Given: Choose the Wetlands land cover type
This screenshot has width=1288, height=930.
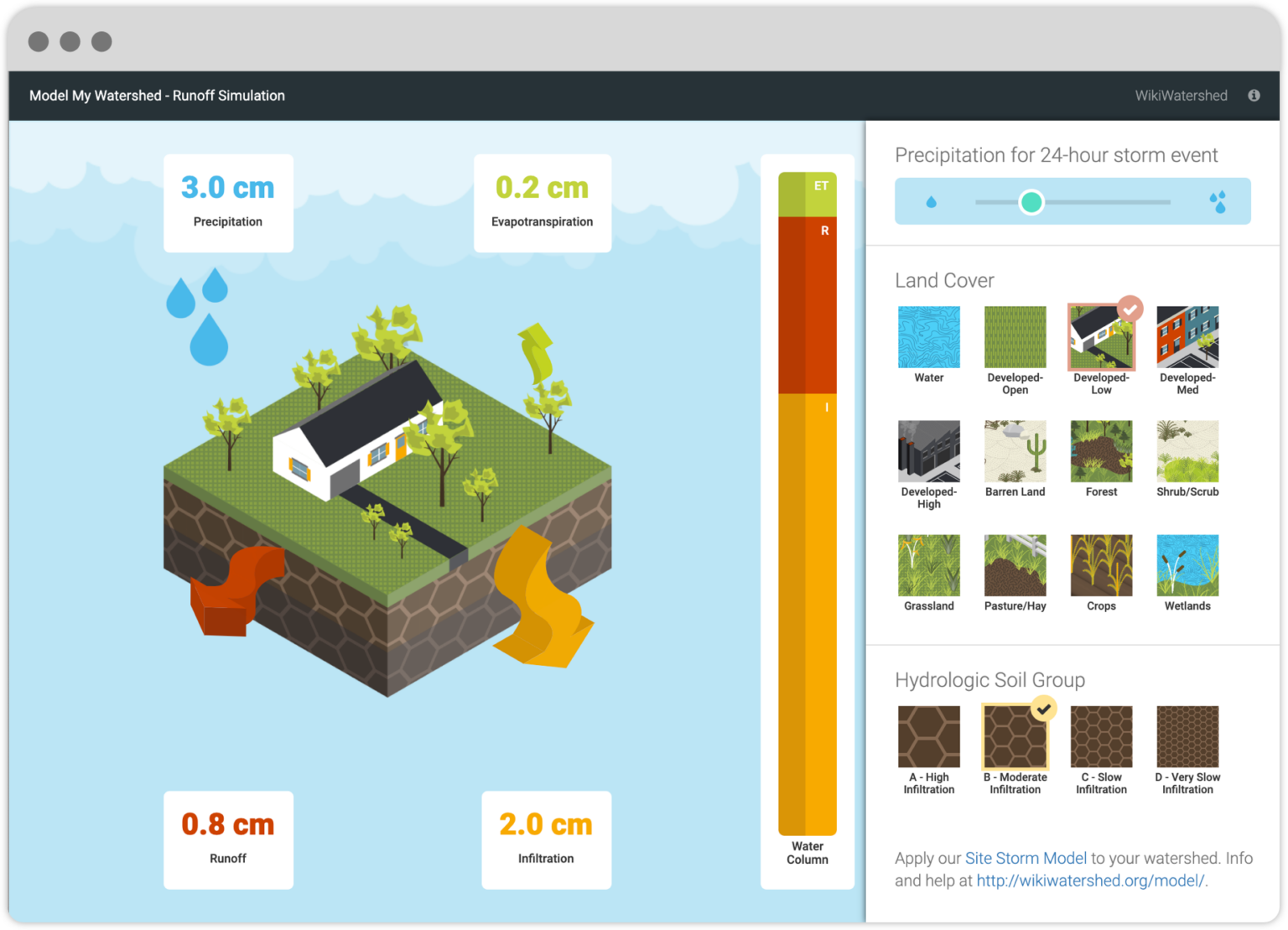Looking at the screenshot, I should 1187,564.
